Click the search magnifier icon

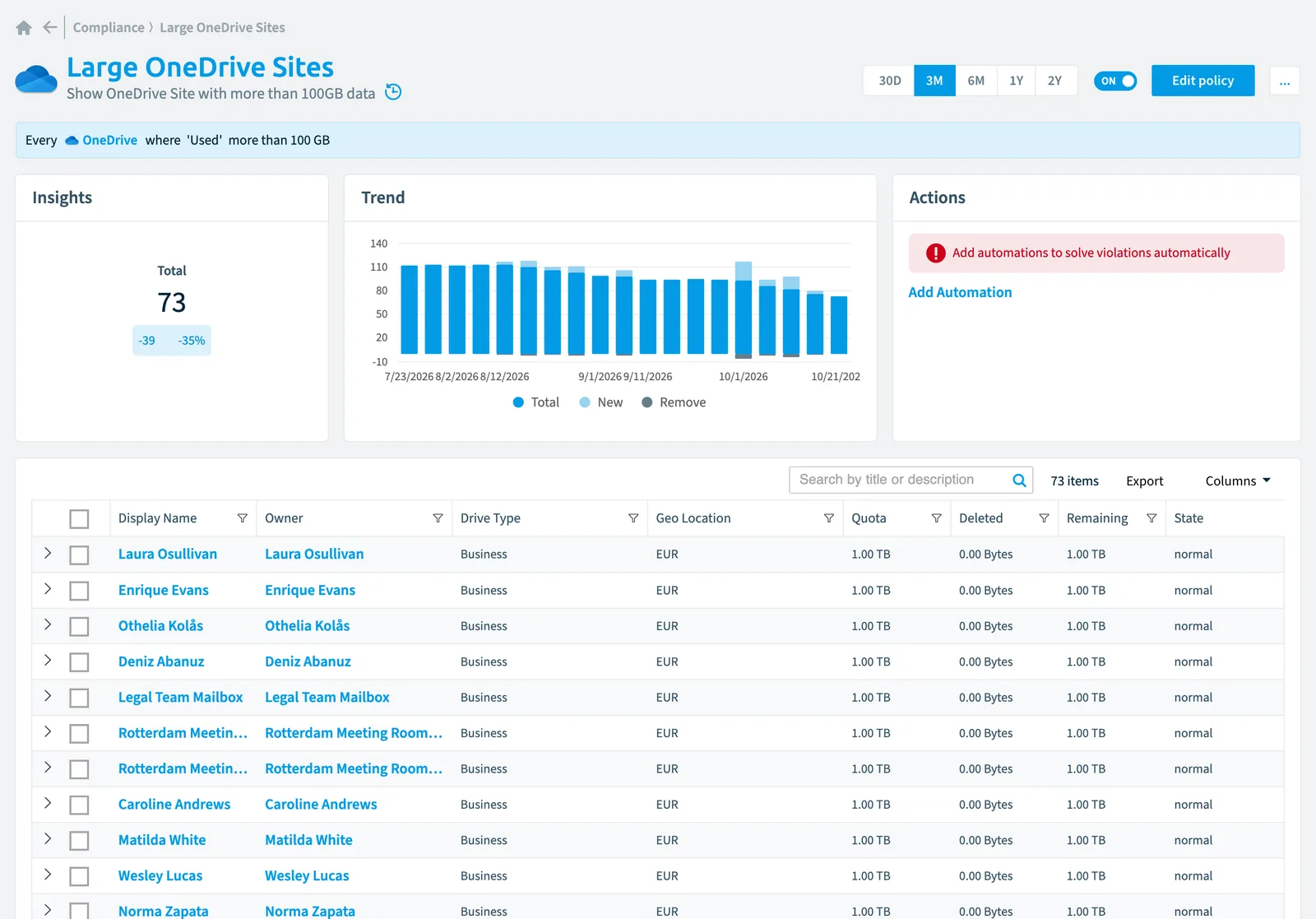[1019, 480]
